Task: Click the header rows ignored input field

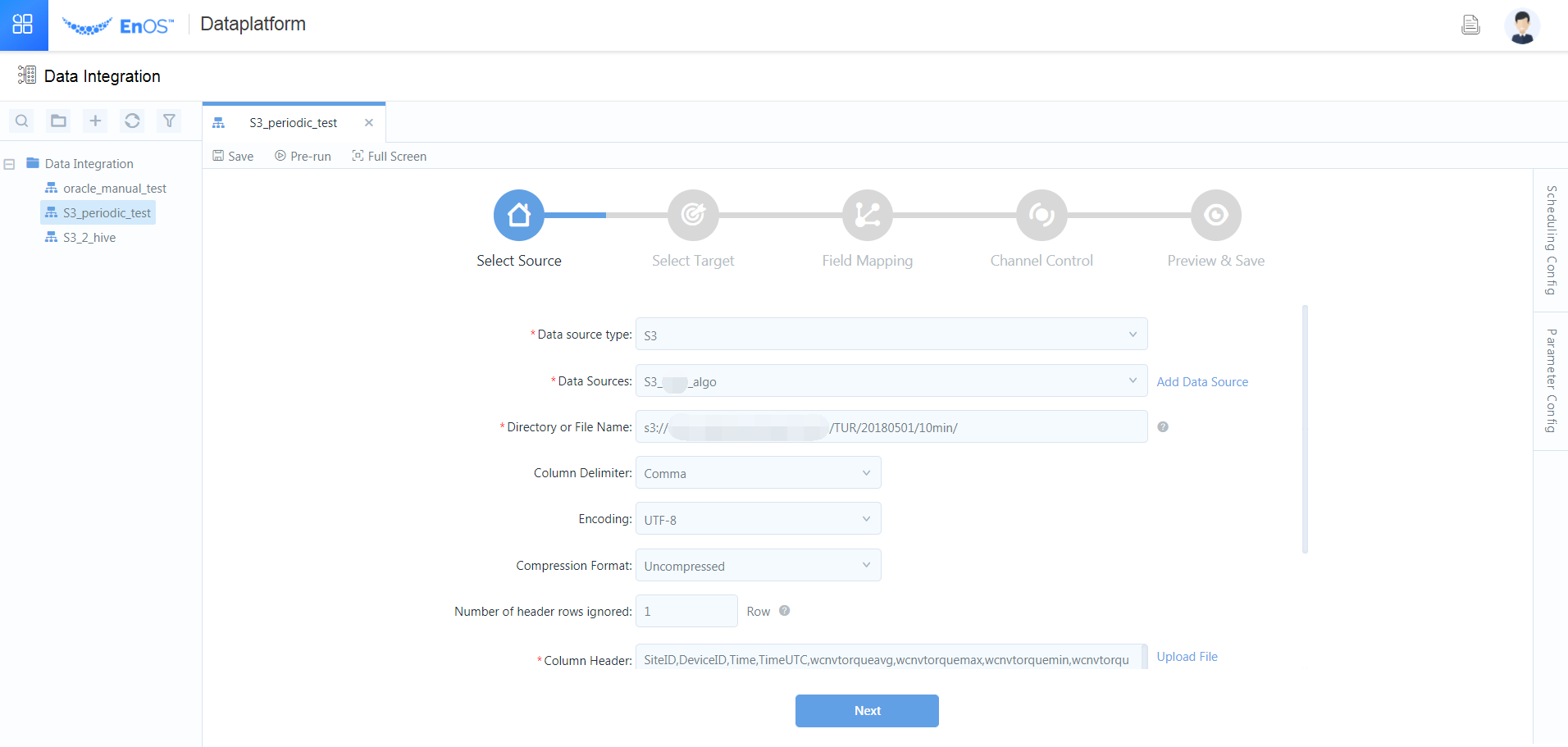Action: 686,612
